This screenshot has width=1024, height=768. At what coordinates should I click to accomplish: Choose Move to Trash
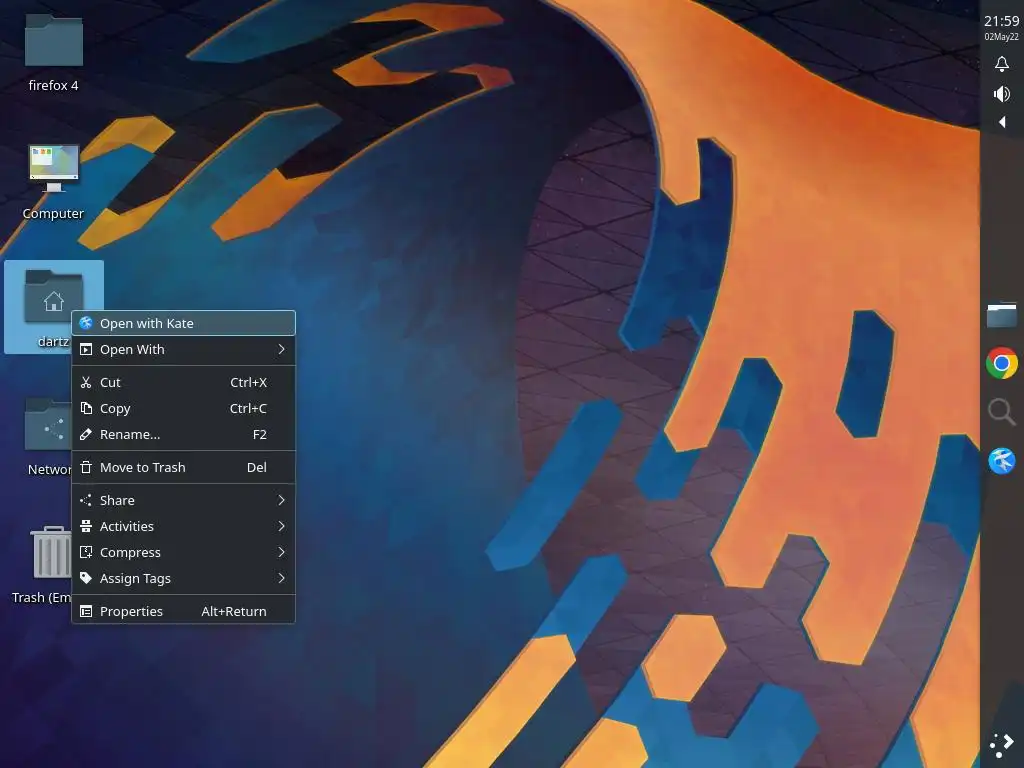pos(184,467)
